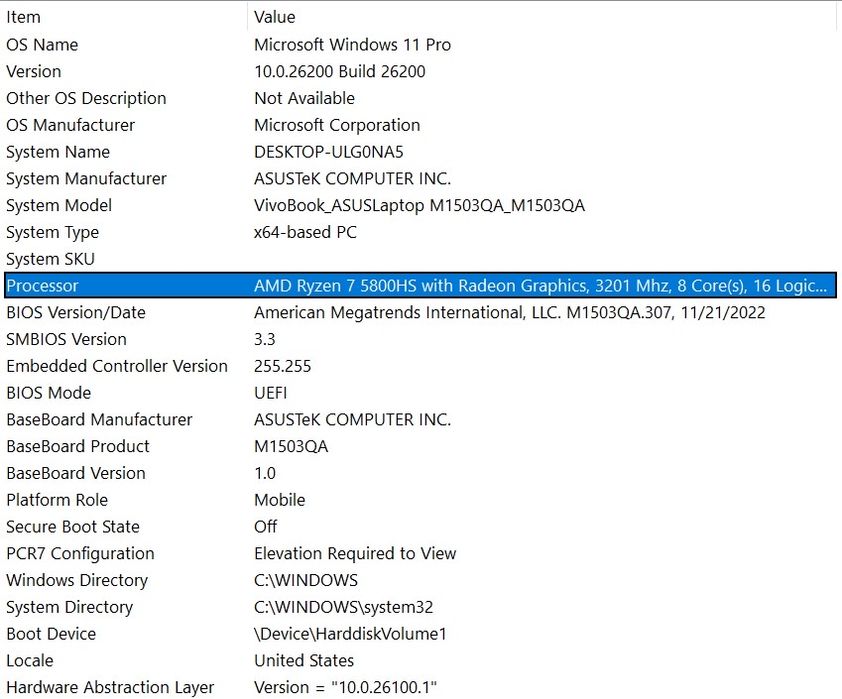Viewport: 842px width, 699px height.
Task: Click the Embedded Controller Version row
Action: 117,366
